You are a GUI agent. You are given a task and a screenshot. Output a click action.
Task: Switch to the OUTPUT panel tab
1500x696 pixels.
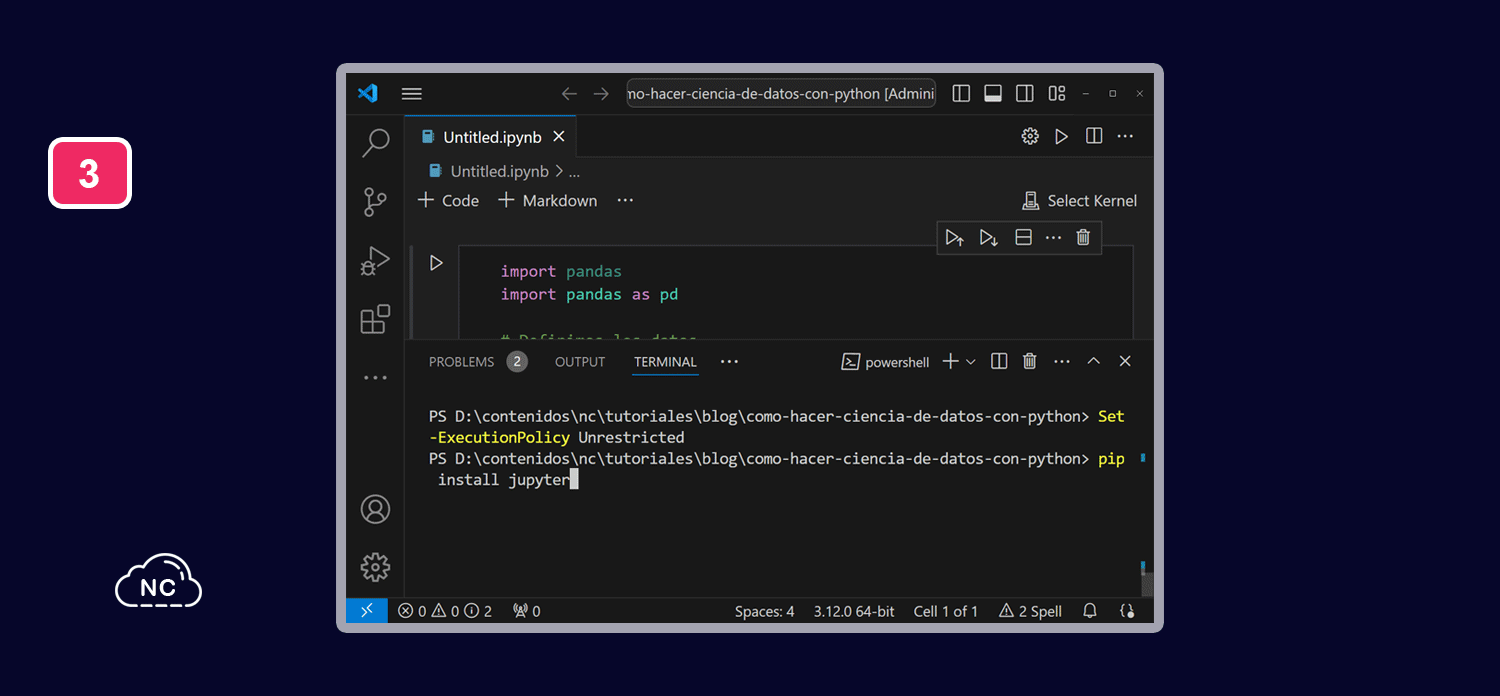pos(580,362)
